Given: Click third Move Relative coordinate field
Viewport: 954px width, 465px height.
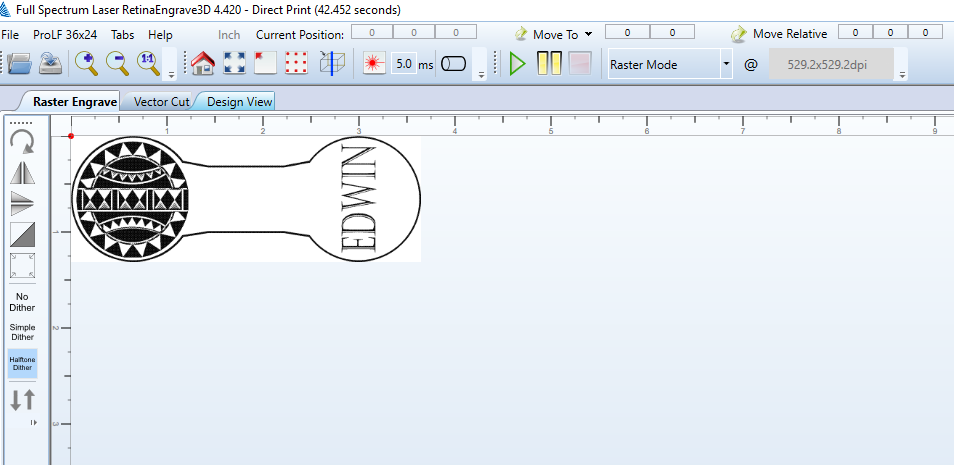Looking at the screenshot, I should pos(925,32).
